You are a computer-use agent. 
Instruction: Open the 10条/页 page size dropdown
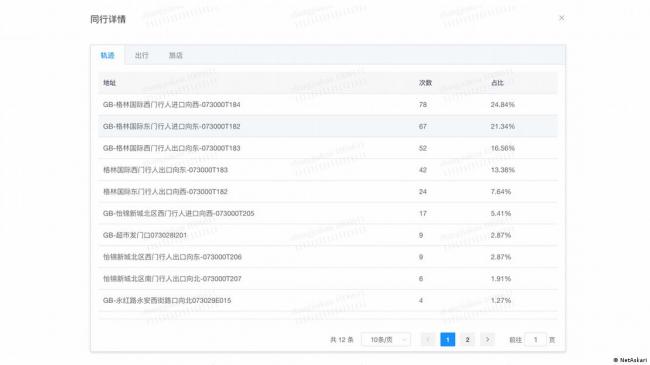[386, 340]
